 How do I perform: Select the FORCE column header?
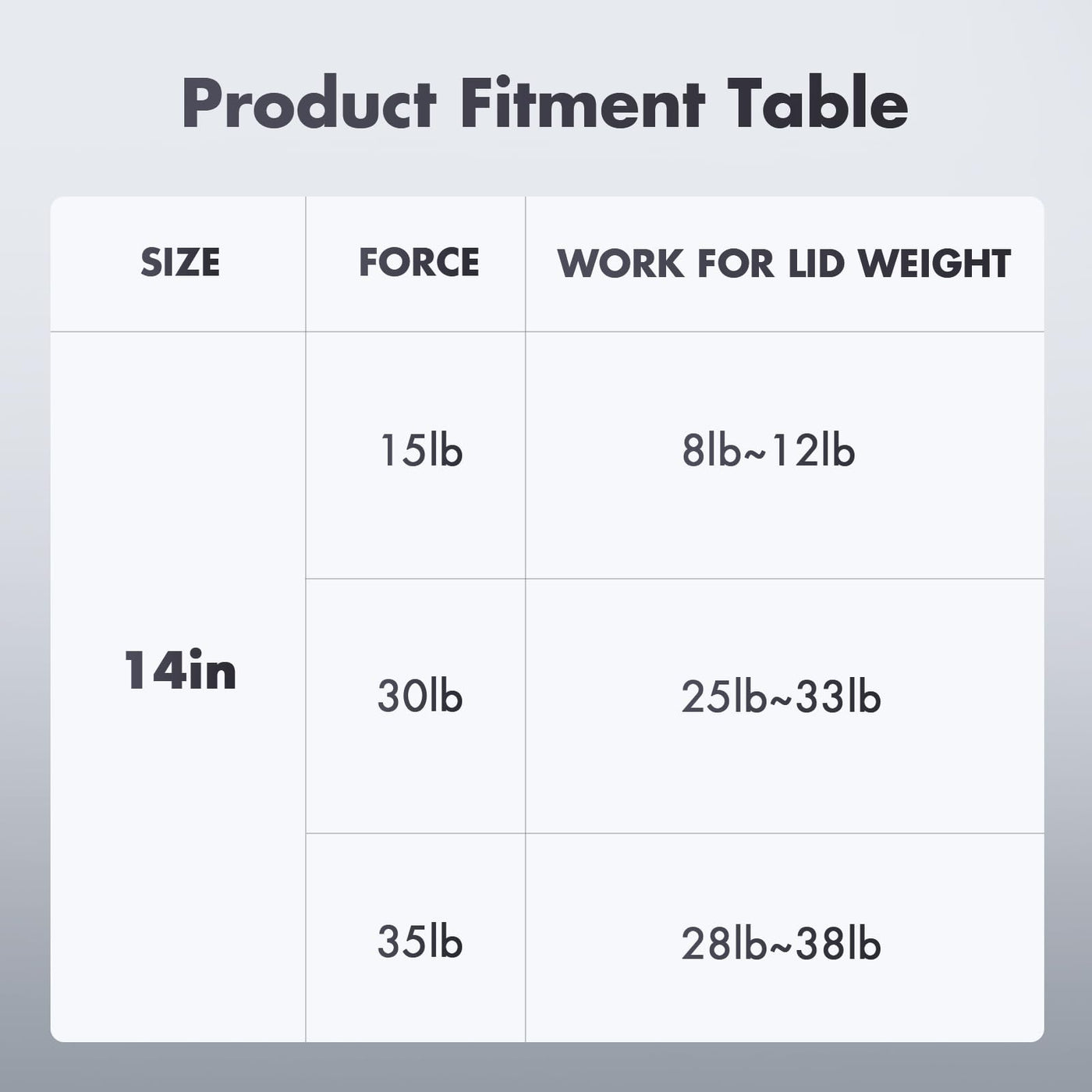click(419, 262)
